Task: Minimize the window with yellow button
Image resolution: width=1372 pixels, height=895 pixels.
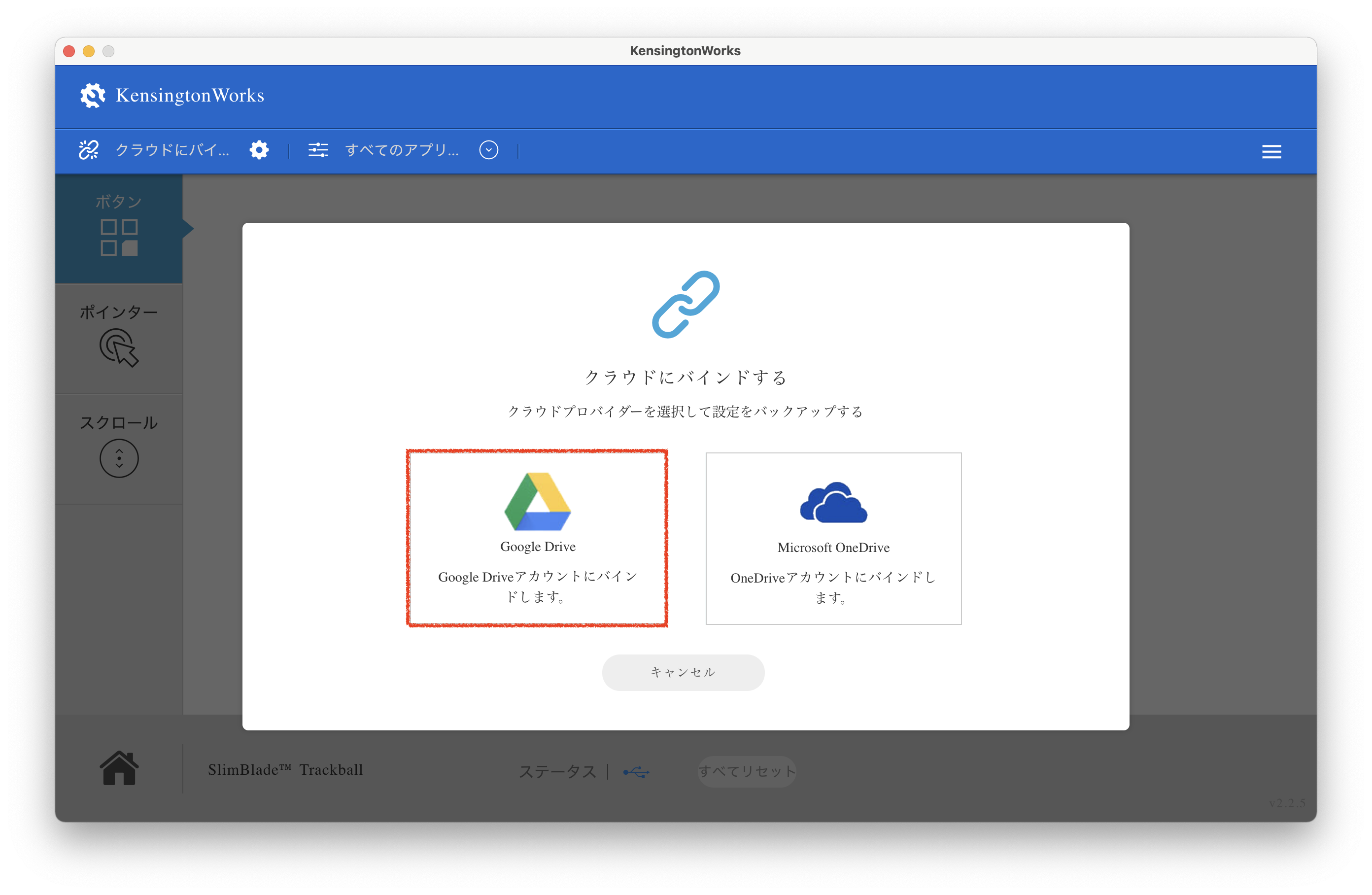Action: 89,51
